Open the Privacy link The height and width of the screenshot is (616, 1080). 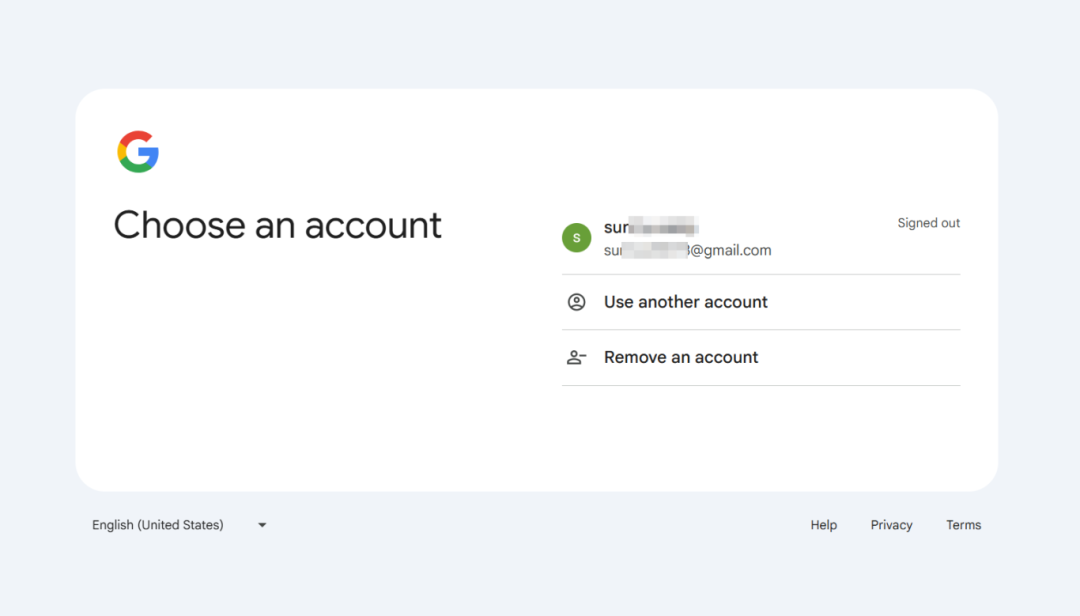(x=891, y=525)
